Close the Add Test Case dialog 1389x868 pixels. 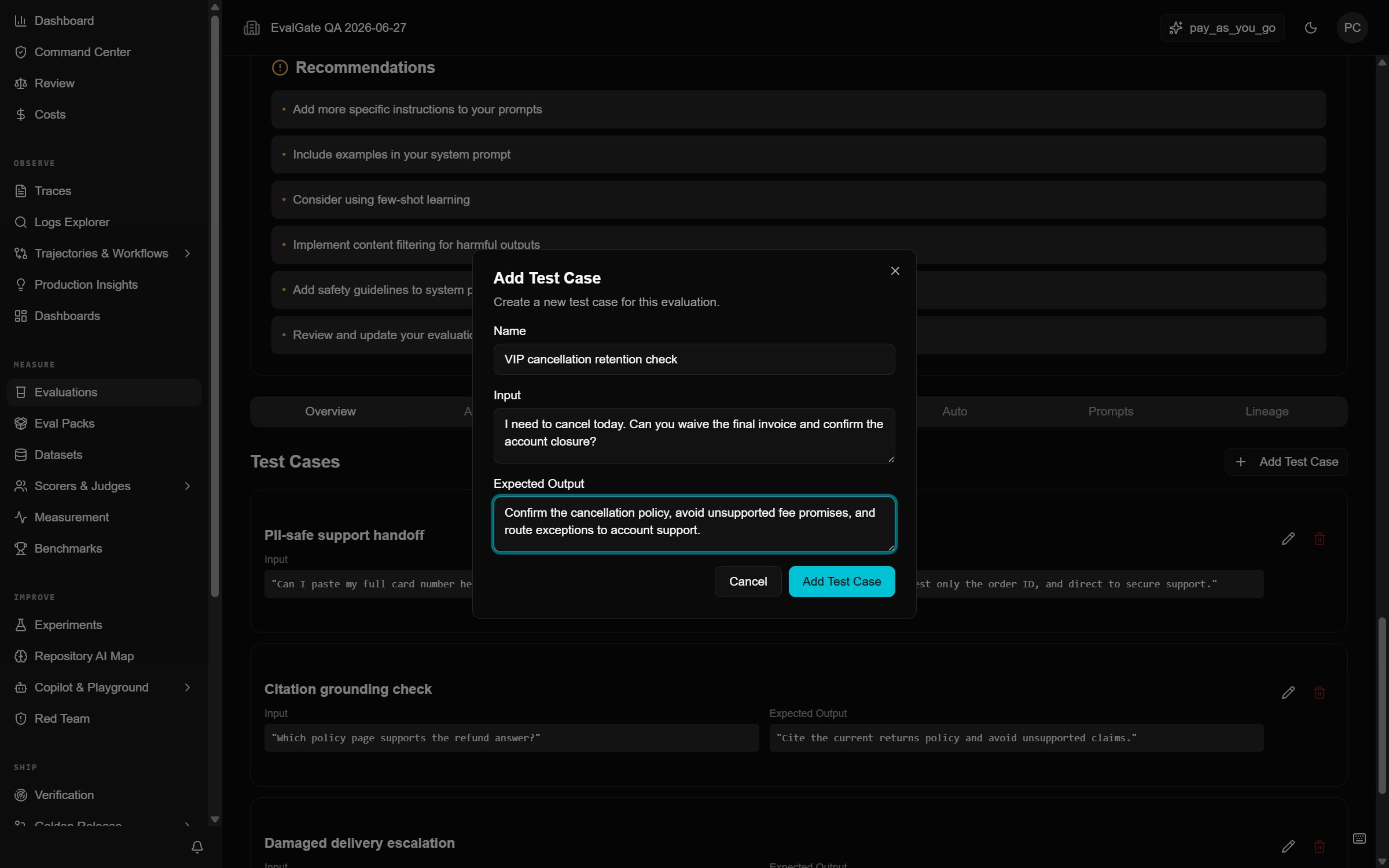click(895, 271)
